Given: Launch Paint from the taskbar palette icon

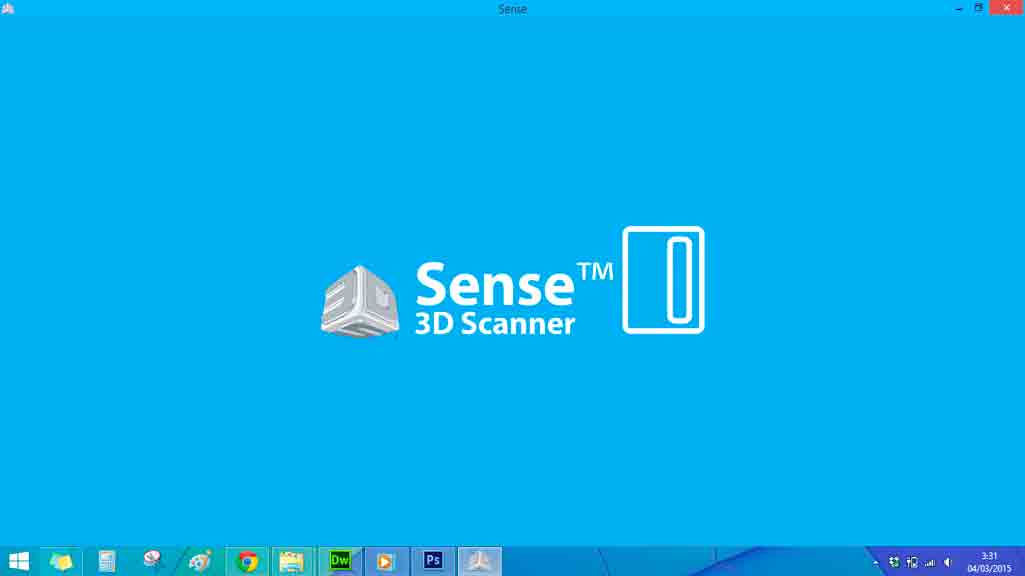Looking at the screenshot, I should click(199, 561).
